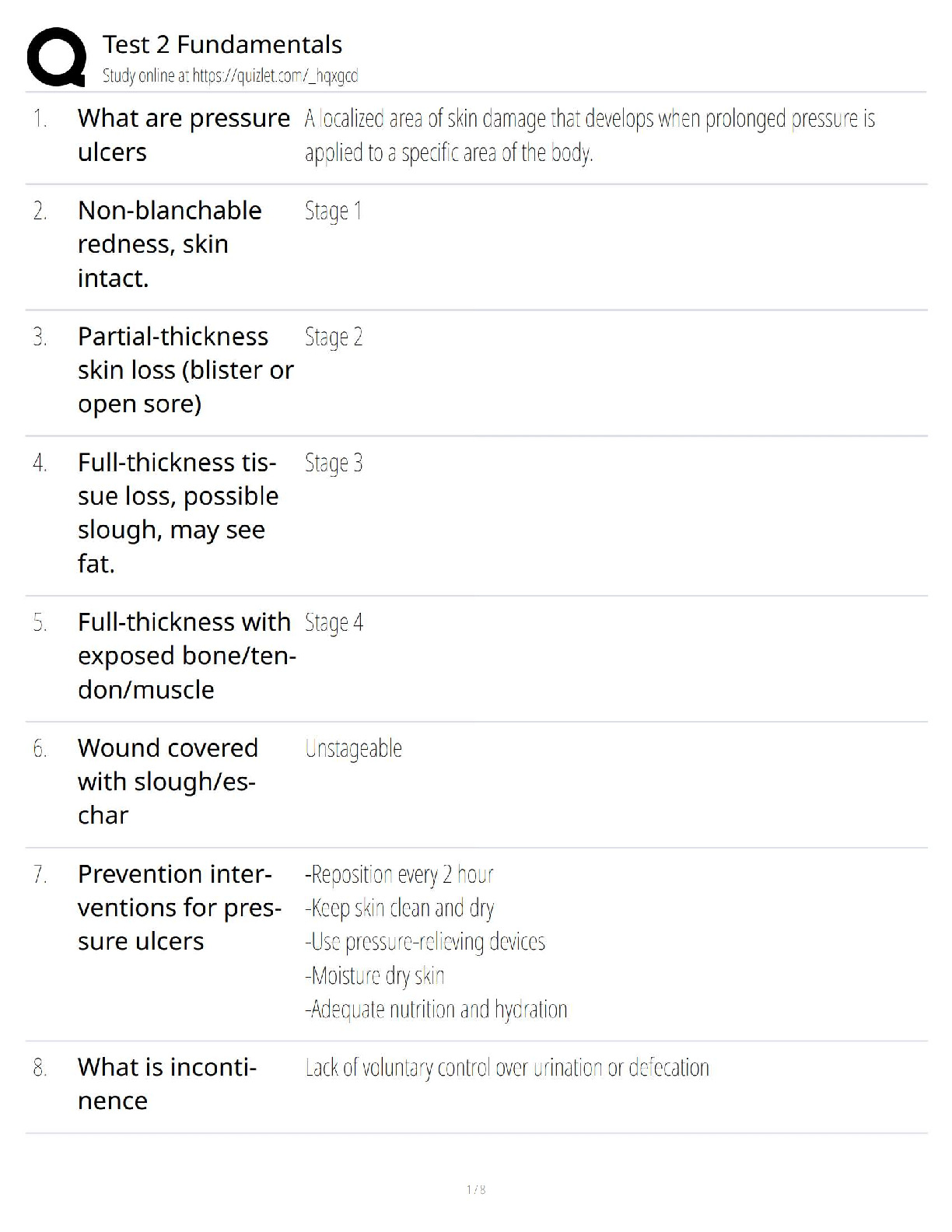Click the Test 2 Fundamentals title

point(222,44)
